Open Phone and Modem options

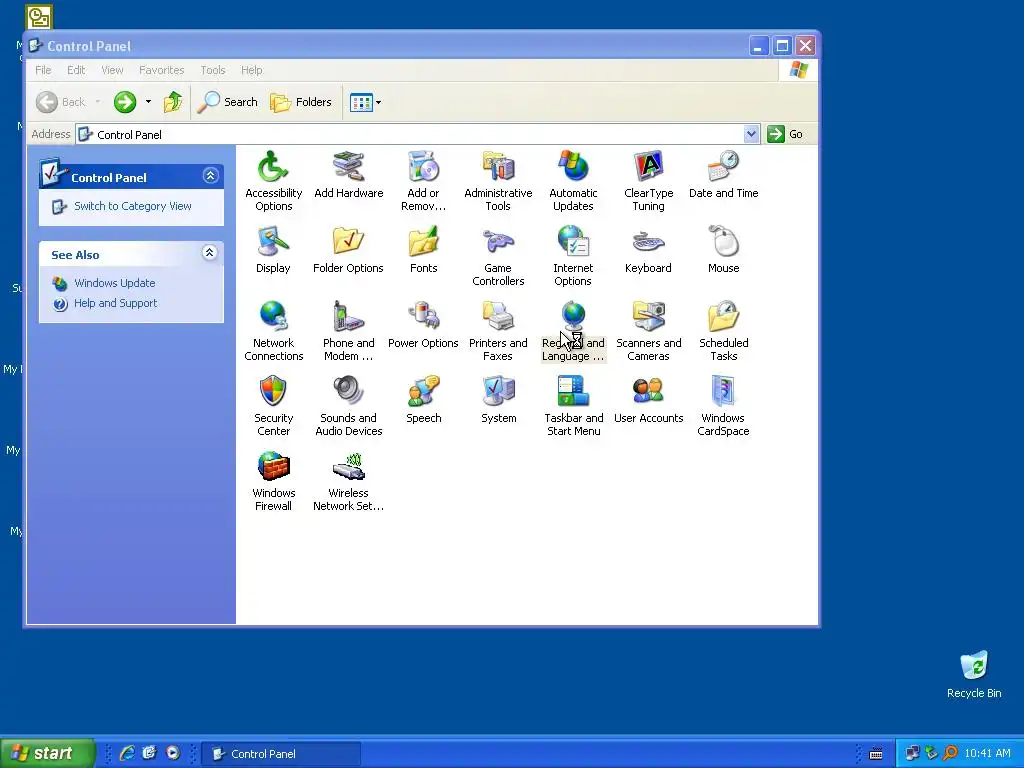click(348, 331)
